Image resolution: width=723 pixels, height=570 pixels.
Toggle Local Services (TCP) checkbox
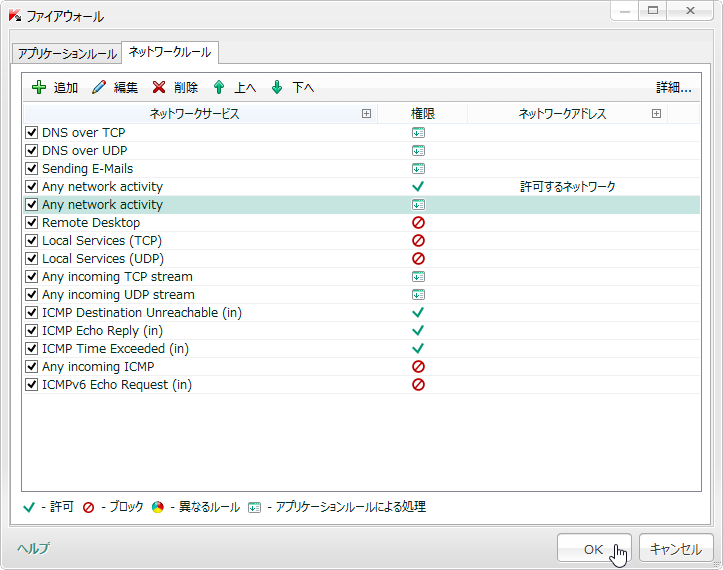point(31,241)
